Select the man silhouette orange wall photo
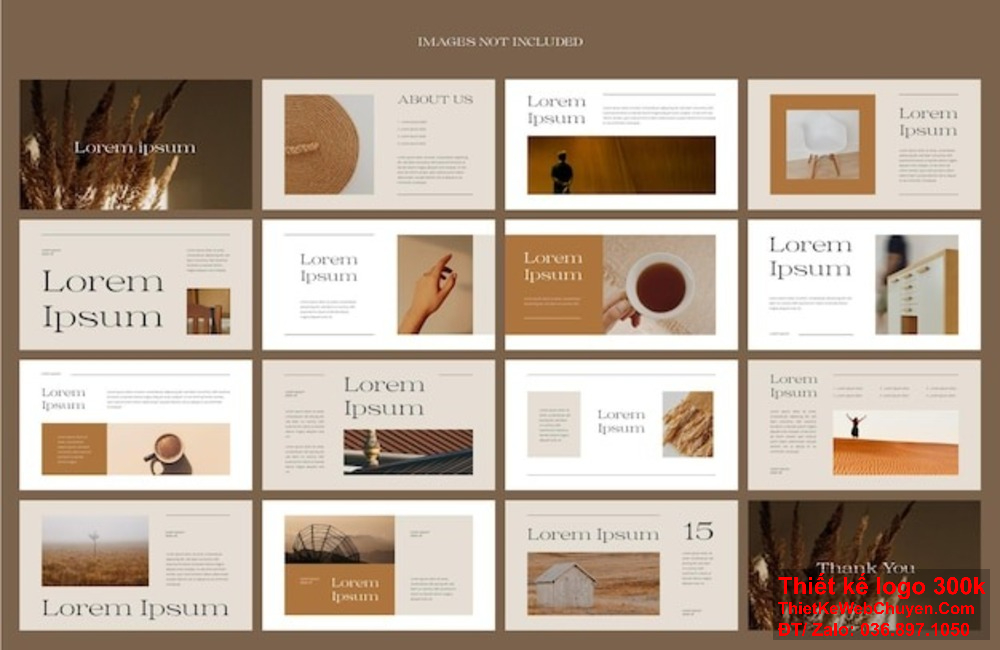 (x=621, y=165)
